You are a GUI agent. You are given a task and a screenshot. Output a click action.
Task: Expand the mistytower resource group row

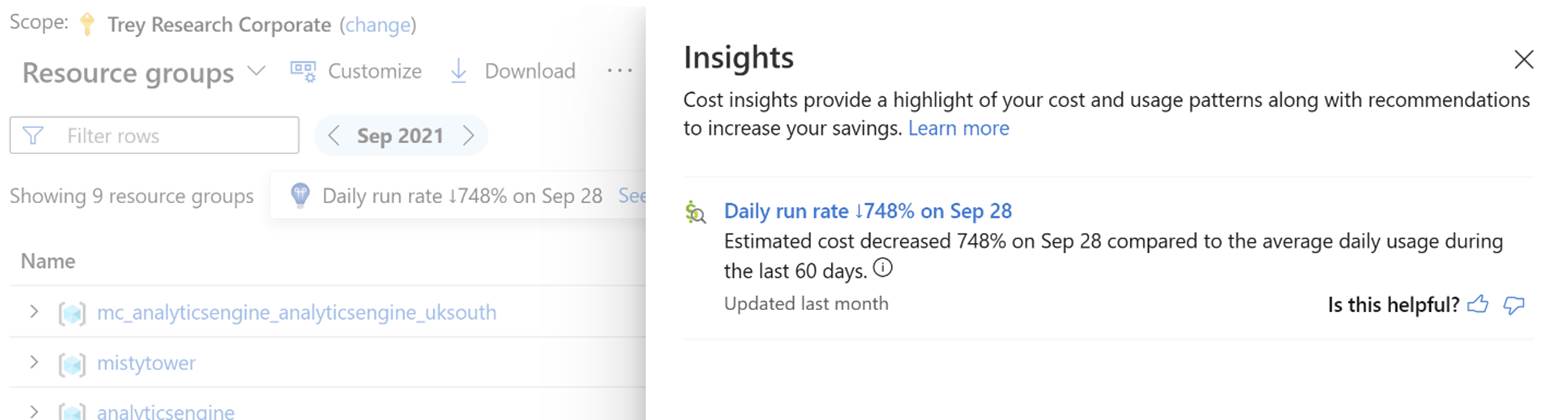(34, 363)
